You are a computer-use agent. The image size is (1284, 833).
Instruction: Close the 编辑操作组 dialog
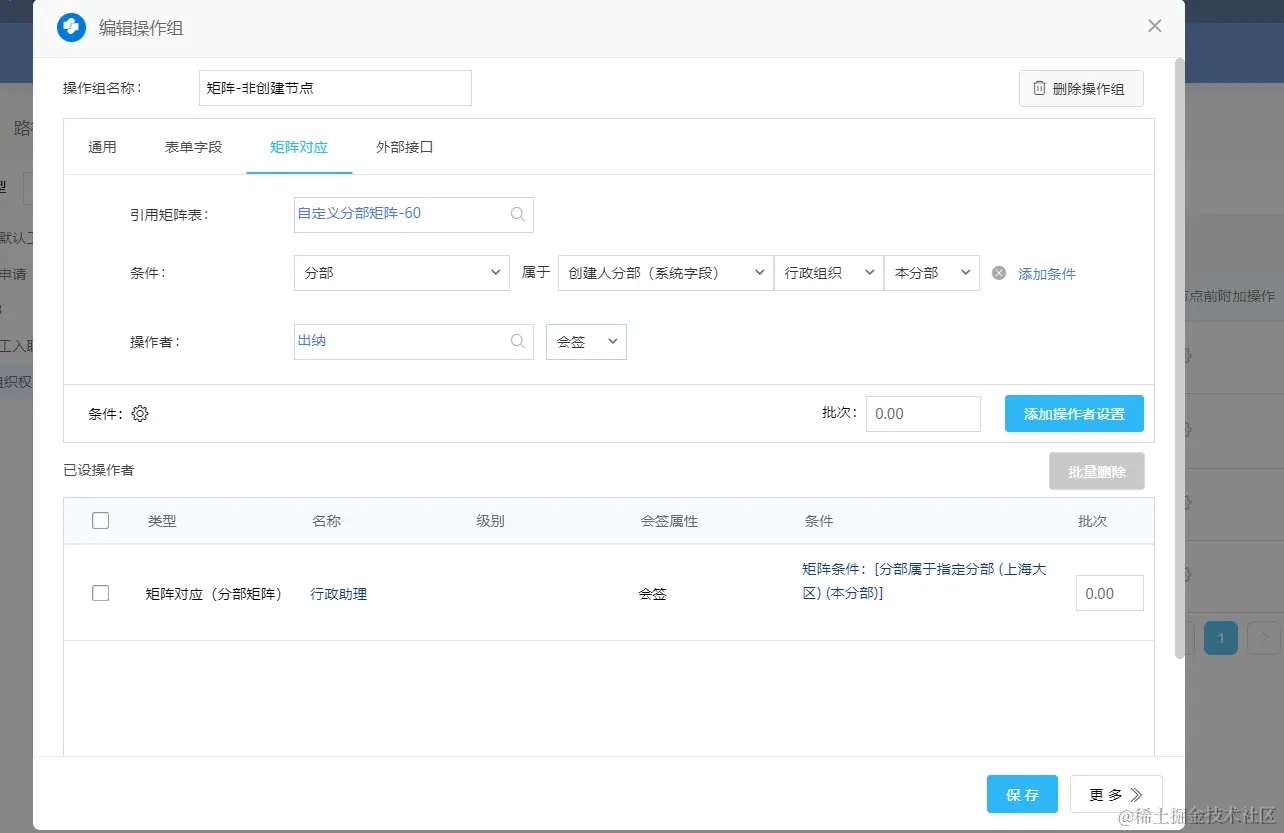click(1155, 26)
